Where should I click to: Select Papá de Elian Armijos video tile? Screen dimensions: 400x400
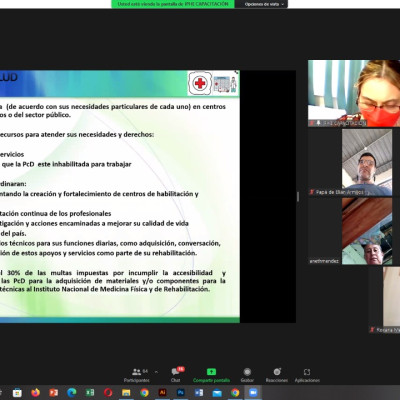click(350, 163)
